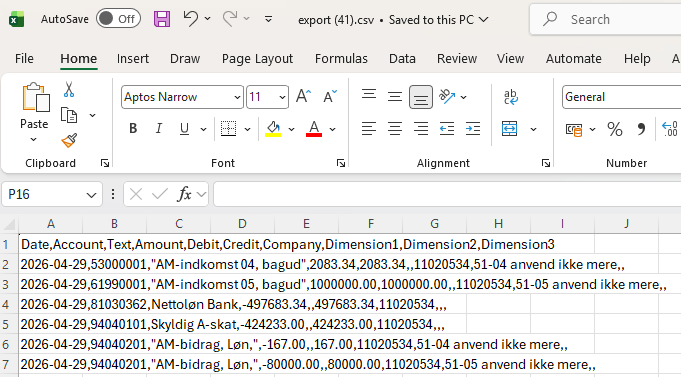The image size is (681, 377).
Task: Open Merge & Center dropdown arrow
Action: pyautogui.click(x=533, y=129)
